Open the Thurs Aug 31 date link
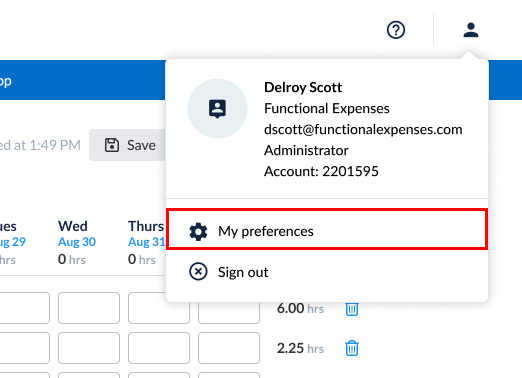The image size is (522, 378). [147, 242]
